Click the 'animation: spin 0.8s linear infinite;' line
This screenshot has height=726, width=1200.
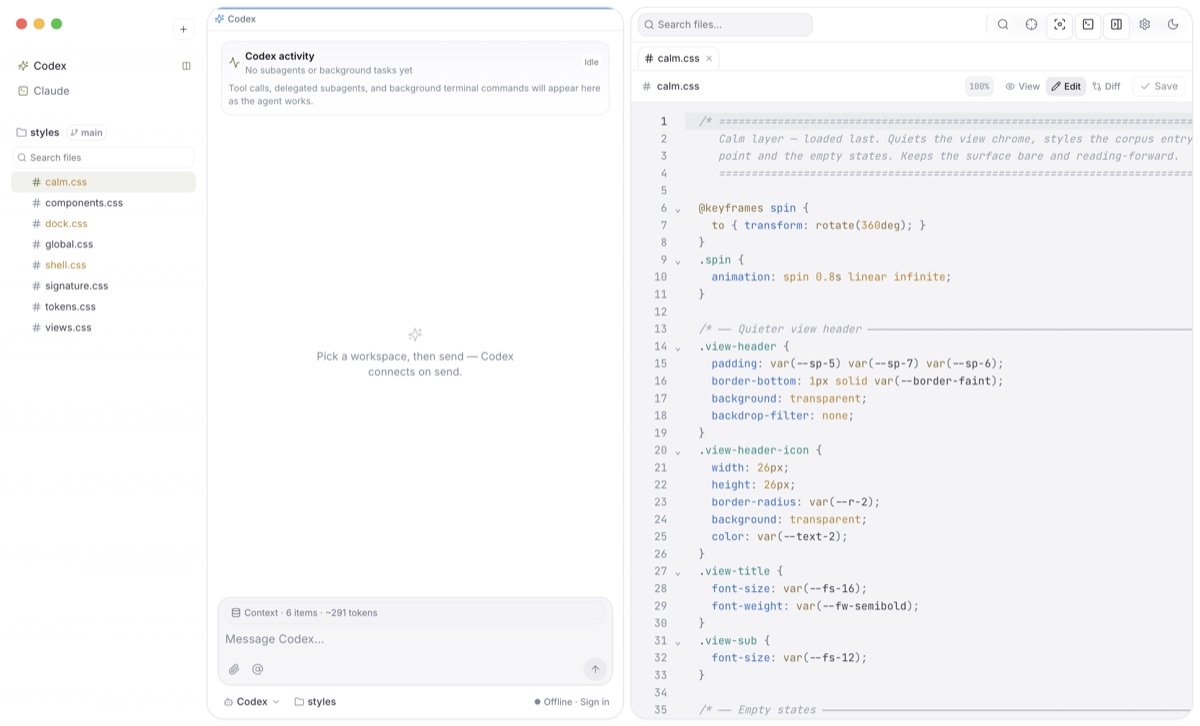coord(831,277)
